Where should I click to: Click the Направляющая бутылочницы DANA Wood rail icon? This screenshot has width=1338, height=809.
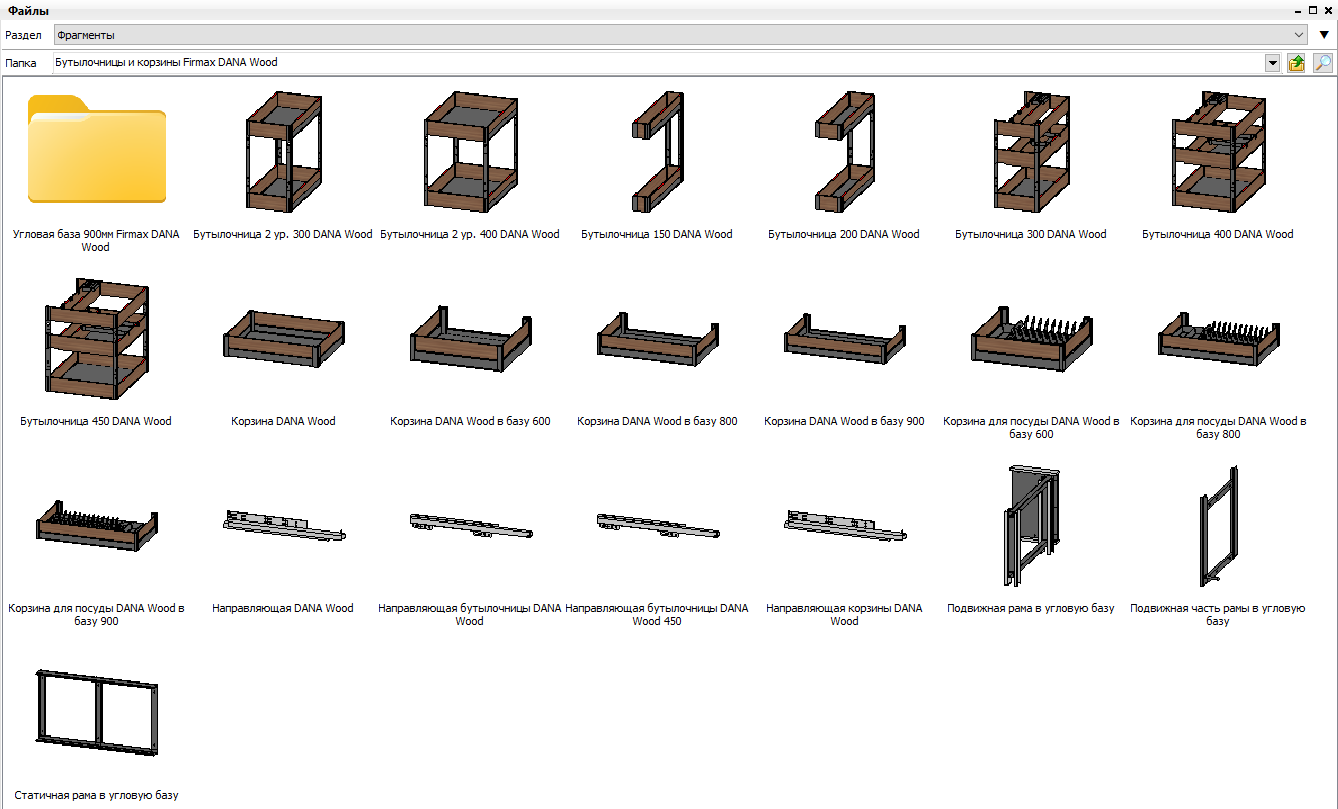pyautogui.click(x=471, y=526)
